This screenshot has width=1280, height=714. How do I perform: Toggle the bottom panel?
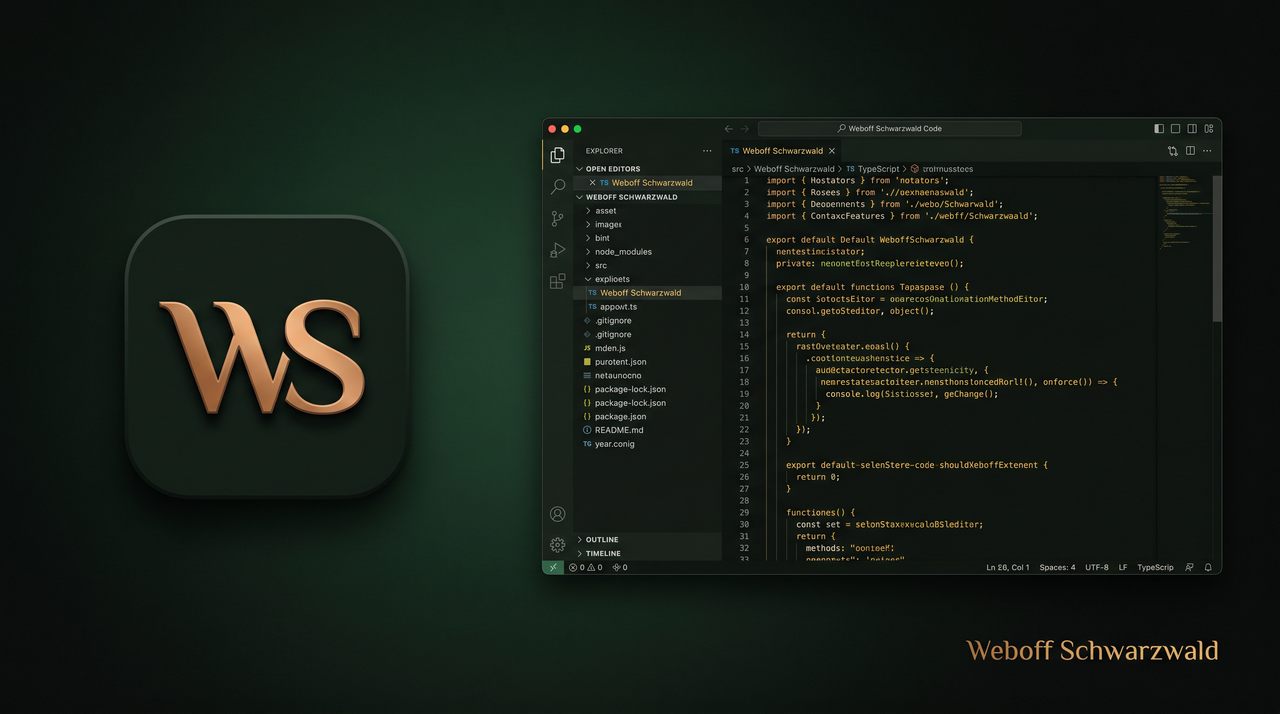(1176, 128)
